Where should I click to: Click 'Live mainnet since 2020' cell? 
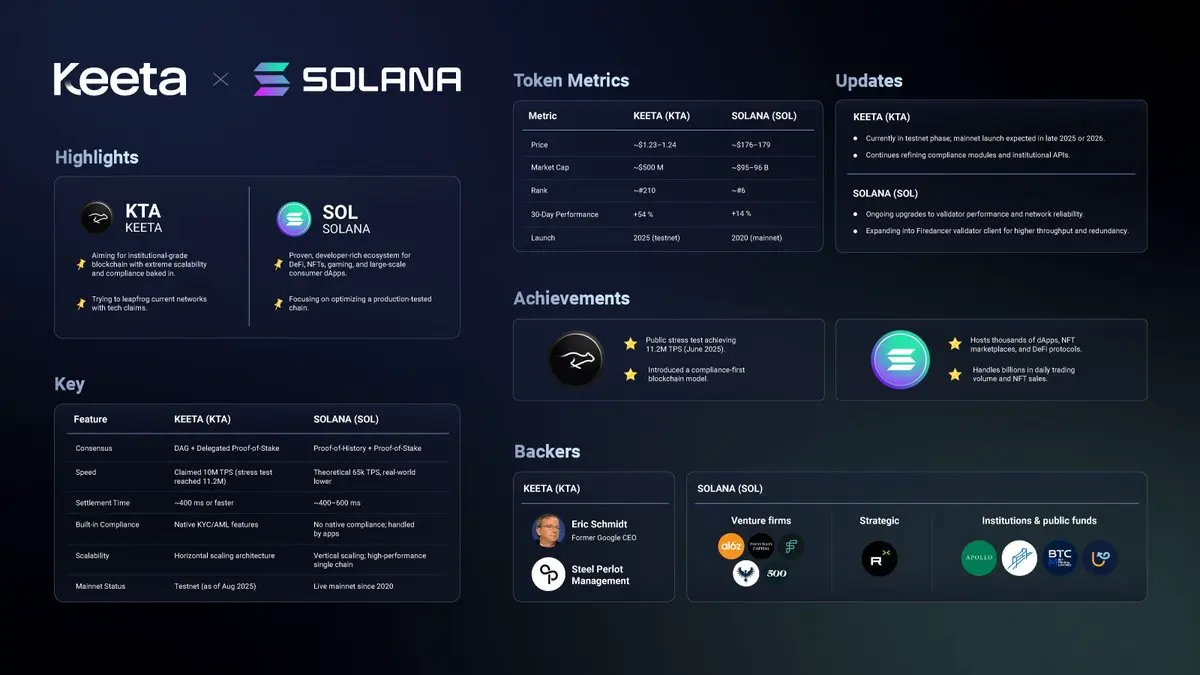[x=353, y=586]
